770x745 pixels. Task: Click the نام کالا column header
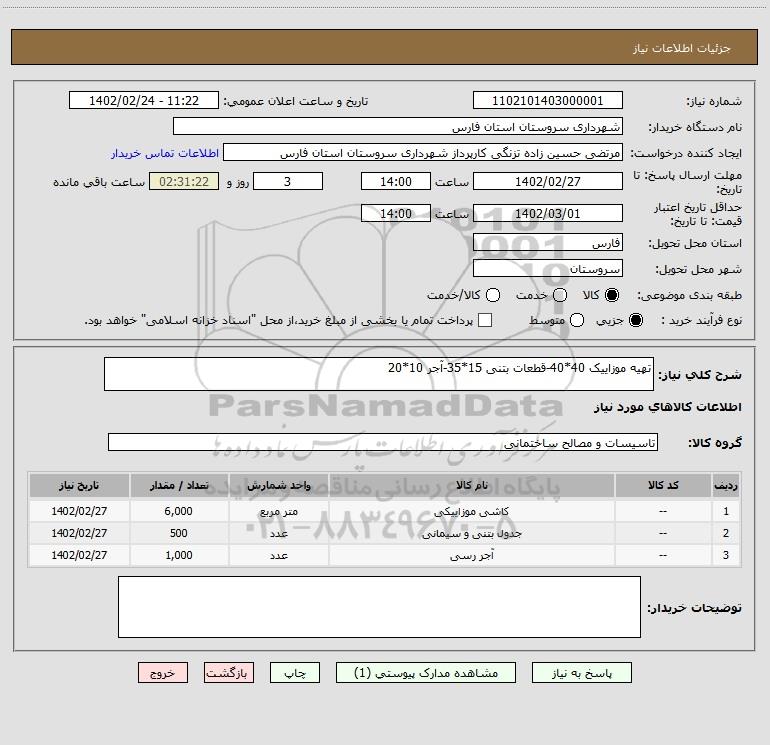(471, 485)
